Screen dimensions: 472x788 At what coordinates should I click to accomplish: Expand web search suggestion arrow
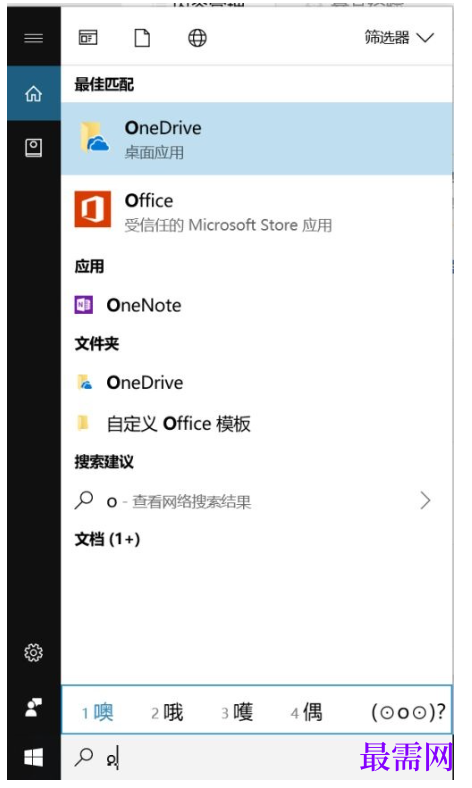pyautogui.click(x=425, y=501)
